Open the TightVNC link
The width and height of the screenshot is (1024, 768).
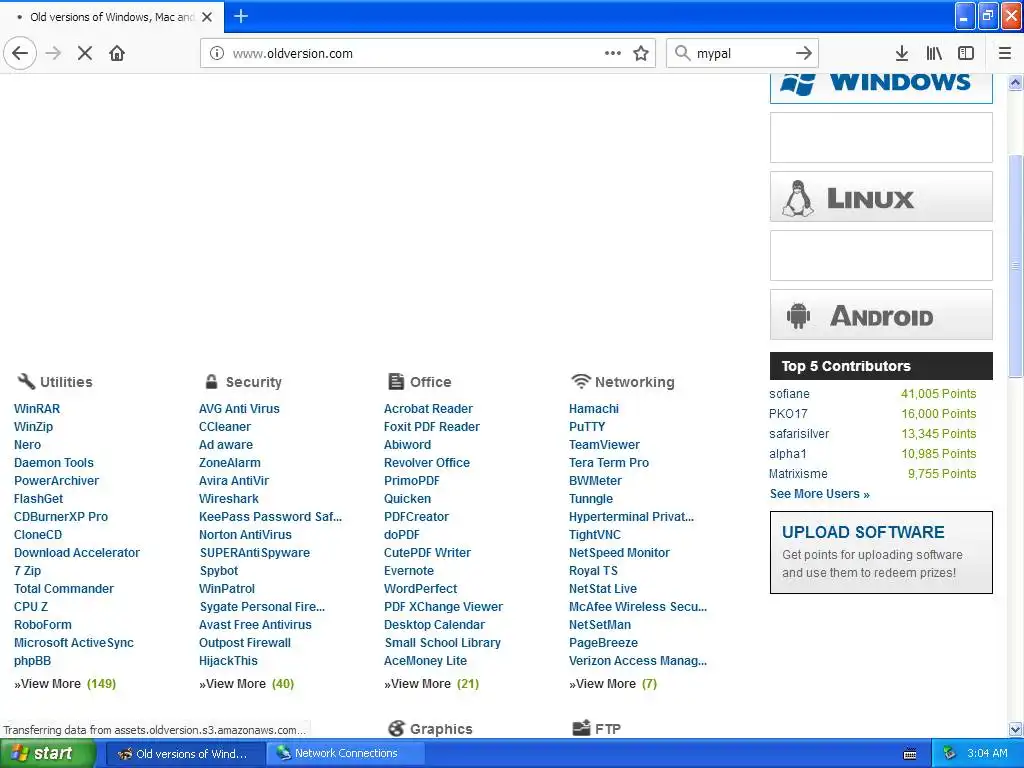click(x=594, y=534)
